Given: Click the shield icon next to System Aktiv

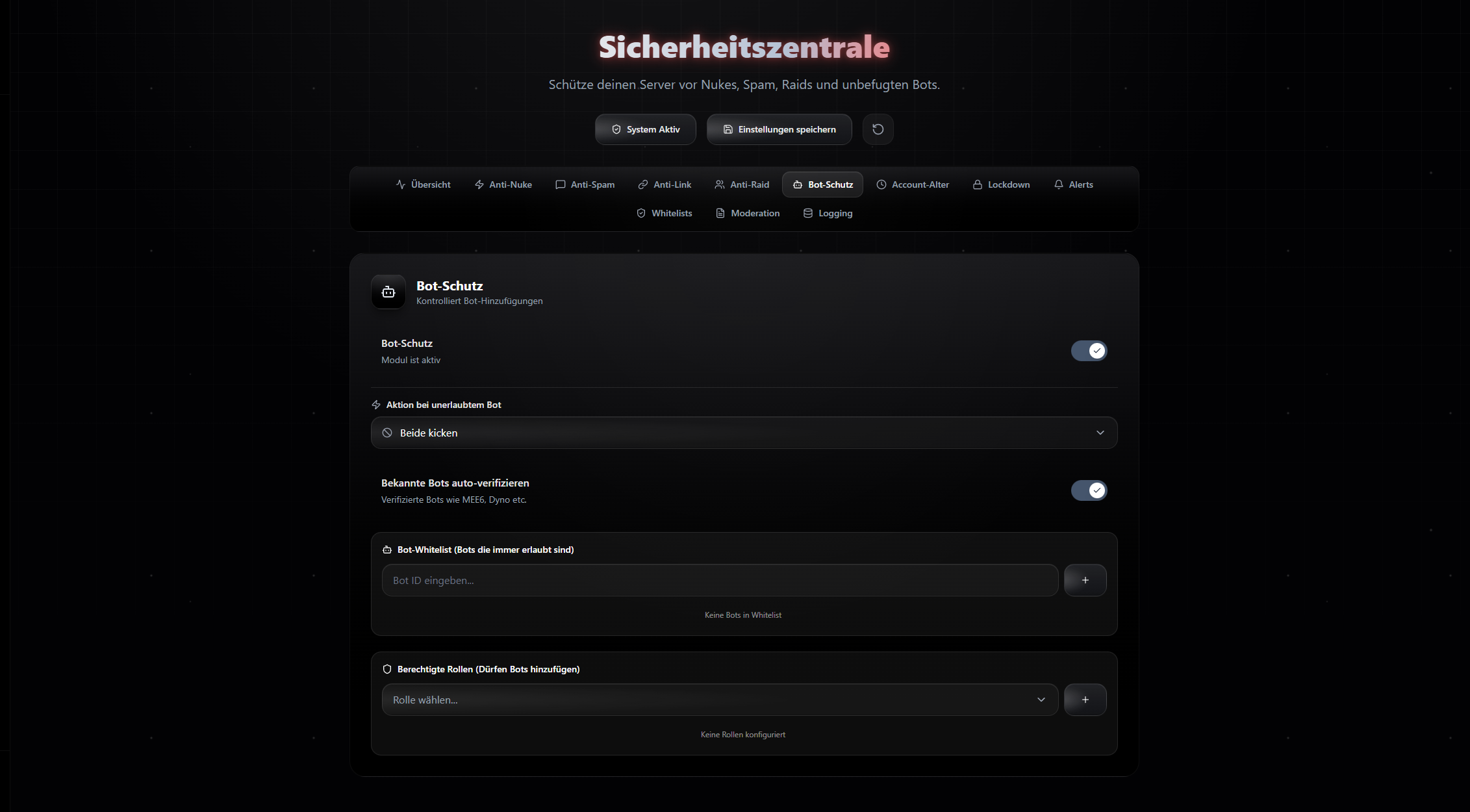Looking at the screenshot, I should (616, 129).
